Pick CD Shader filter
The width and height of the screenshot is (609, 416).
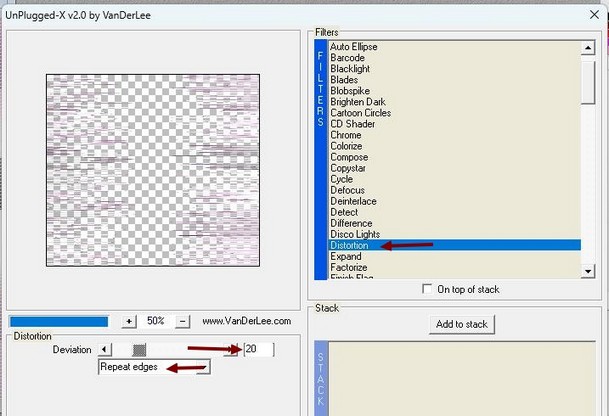(x=352, y=124)
